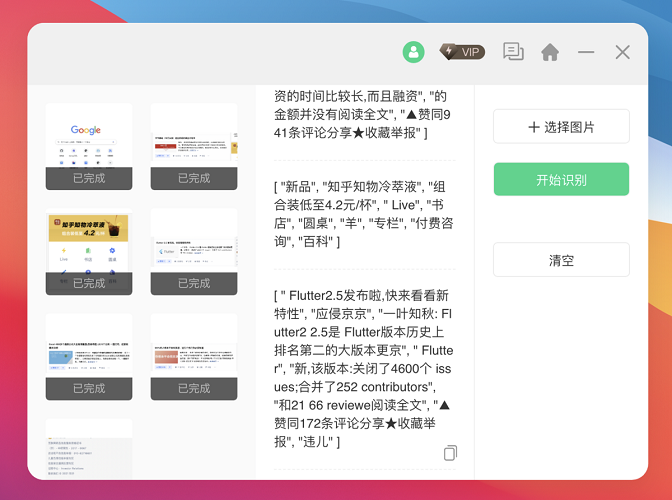672x500 pixels.
Task: Click the Flutter2.5发布啦 result text block
Action: 364,368
